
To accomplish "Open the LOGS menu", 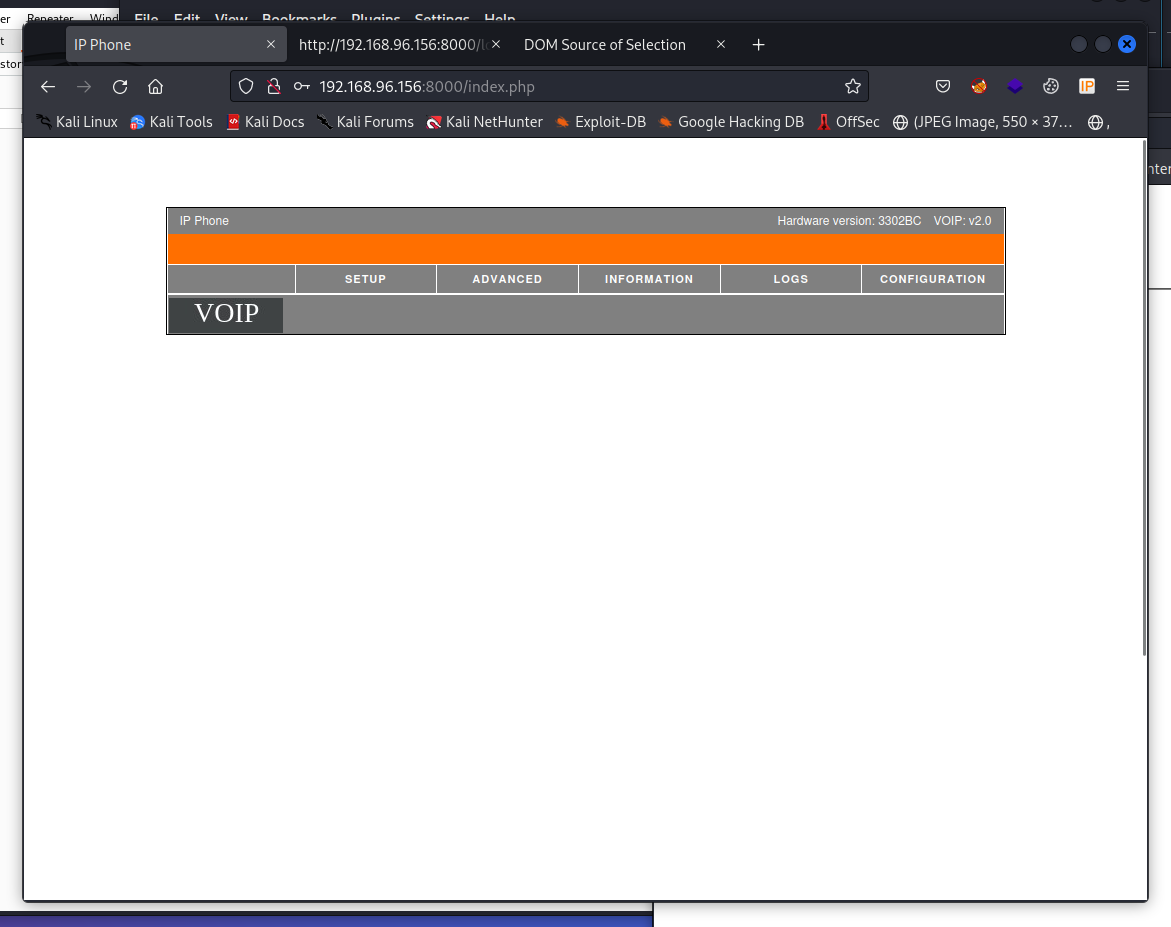I will tap(791, 279).
